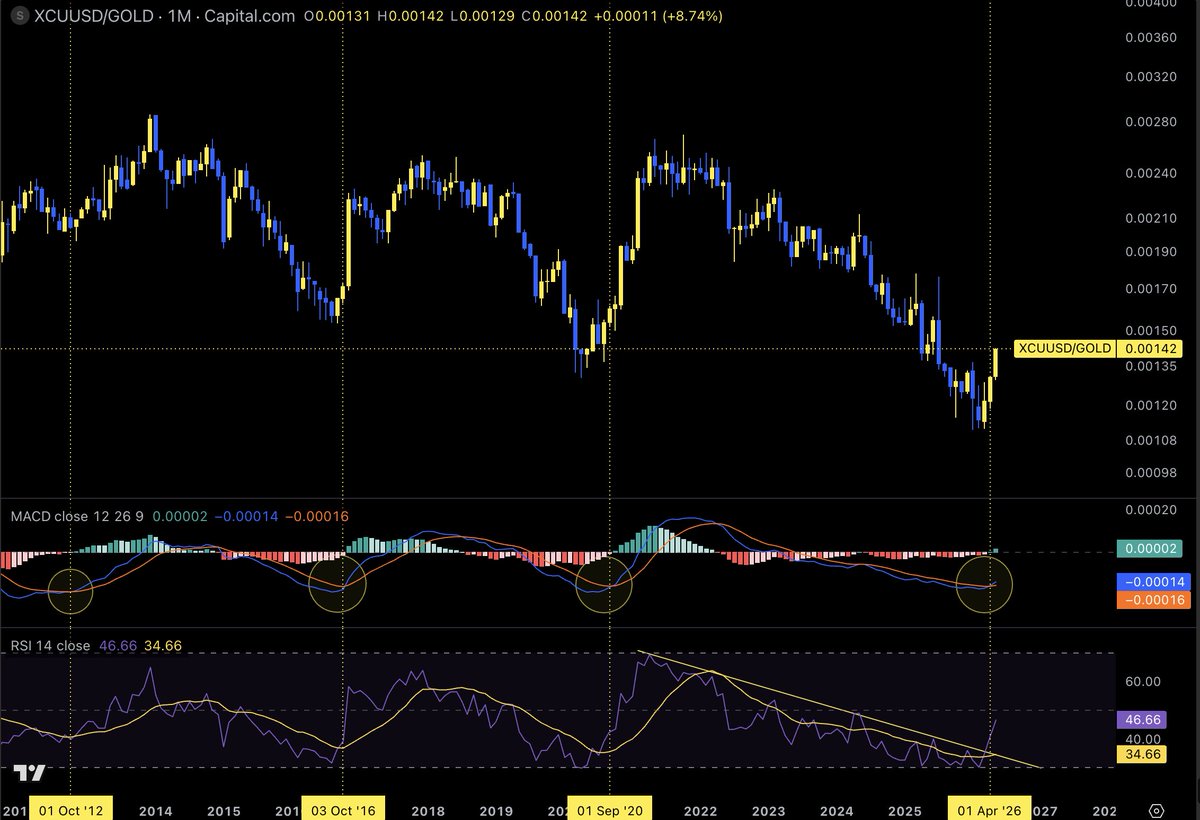Click the 0.00142 current price tag
Image resolution: width=1200 pixels, height=820 pixels.
coord(1150,348)
